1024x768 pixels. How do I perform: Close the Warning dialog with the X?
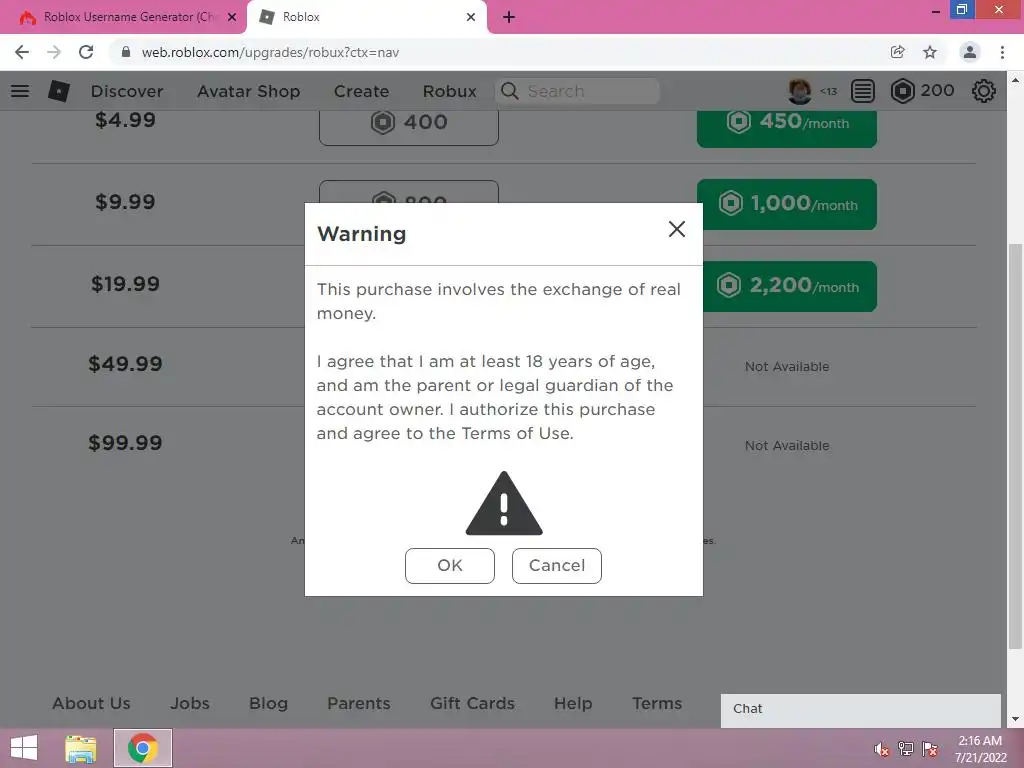[x=677, y=229]
